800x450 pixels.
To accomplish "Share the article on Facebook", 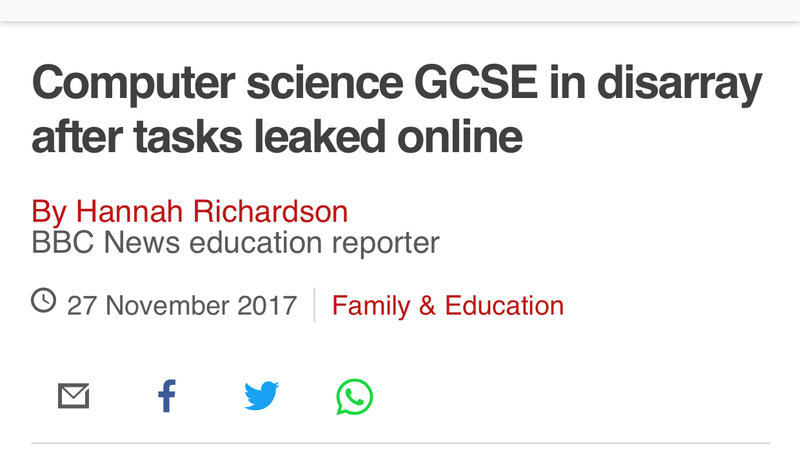I will [x=167, y=397].
